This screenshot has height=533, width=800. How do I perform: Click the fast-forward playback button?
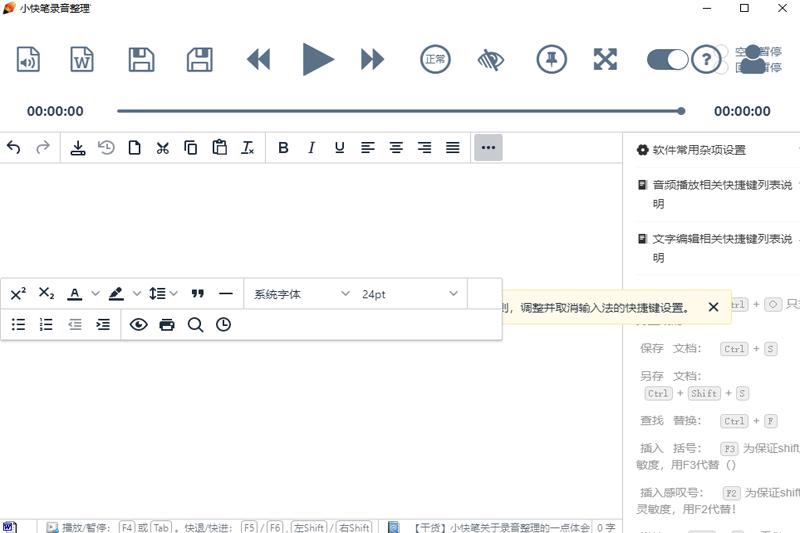tap(372, 59)
